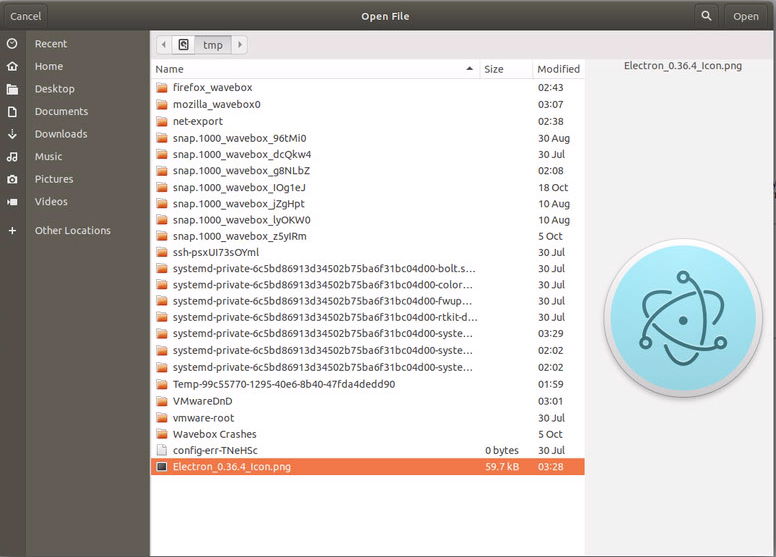Select the net-export folder
The height and width of the screenshot is (557, 776).
pyautogui.click(x=367, y=121)
